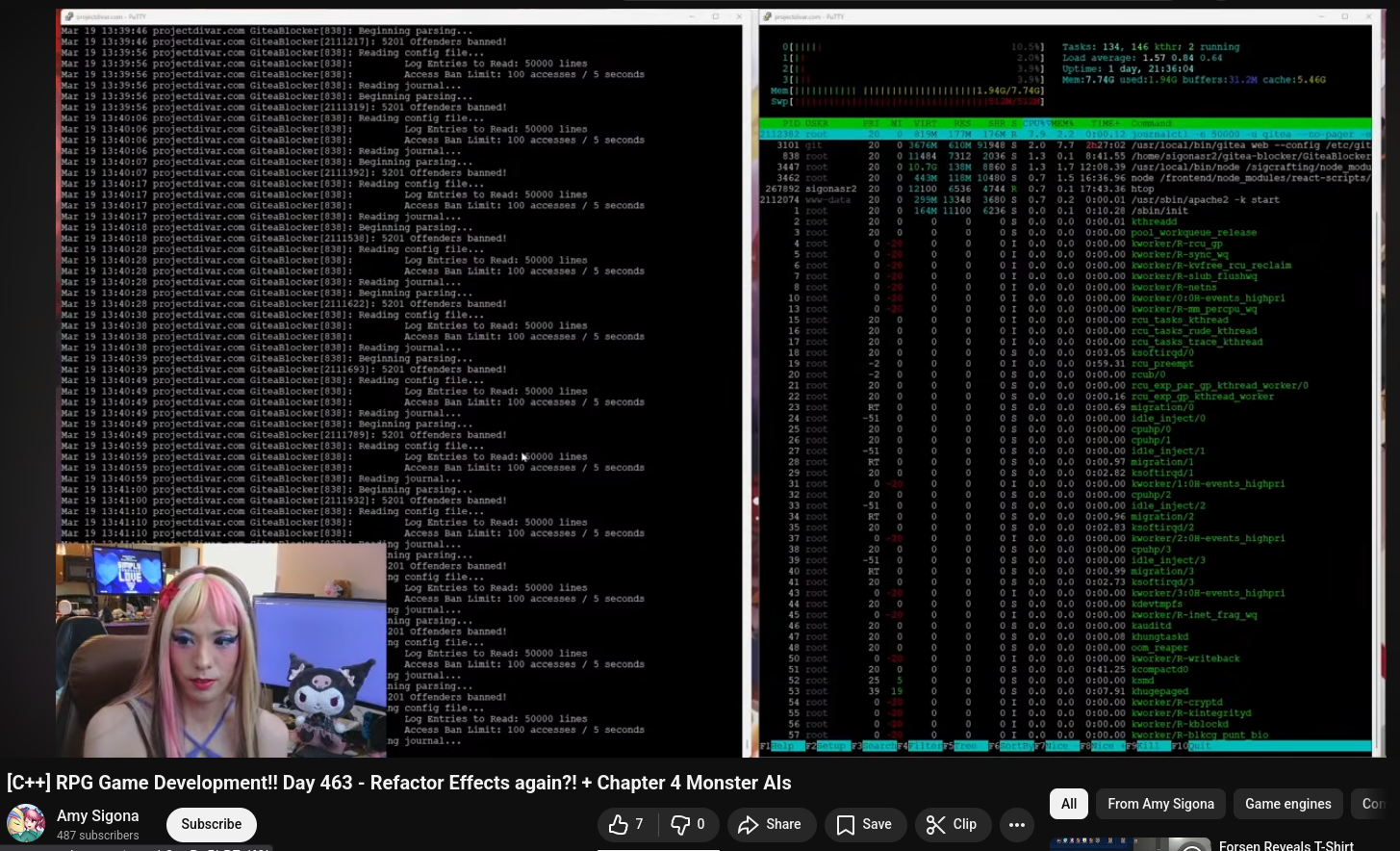Click the right PuTTY window title bar icon

coord(768,16)
